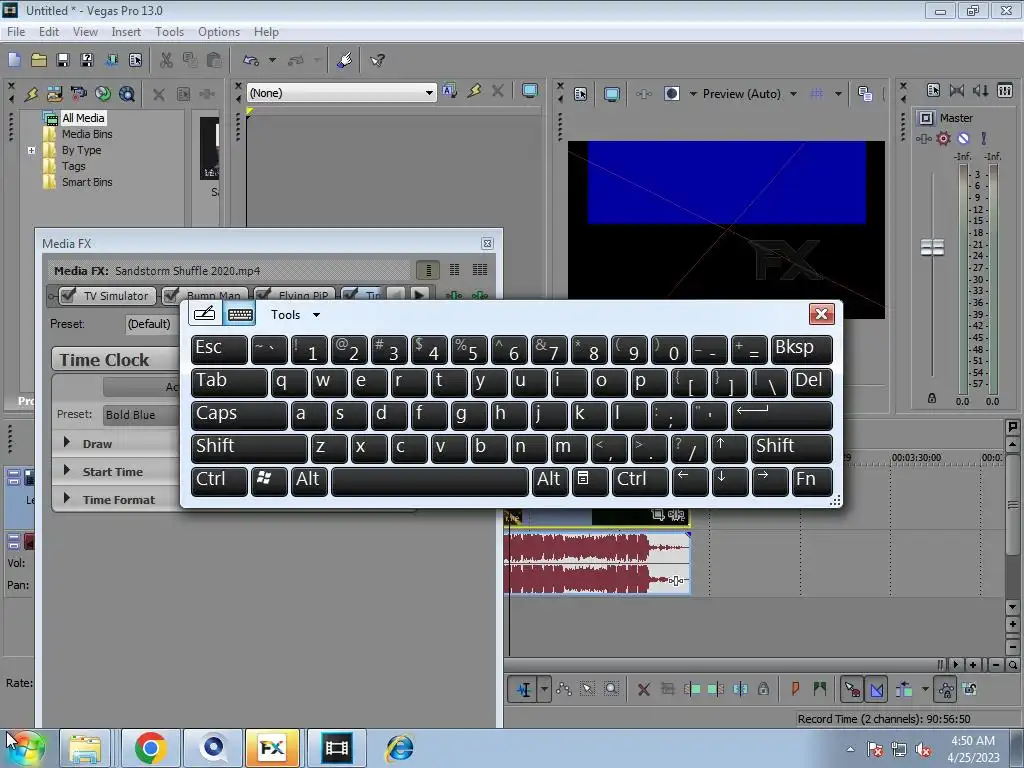Screen dimensions: 1024x768
Task: Expand the Draw section in Time Clock
Action: point(67,442)
